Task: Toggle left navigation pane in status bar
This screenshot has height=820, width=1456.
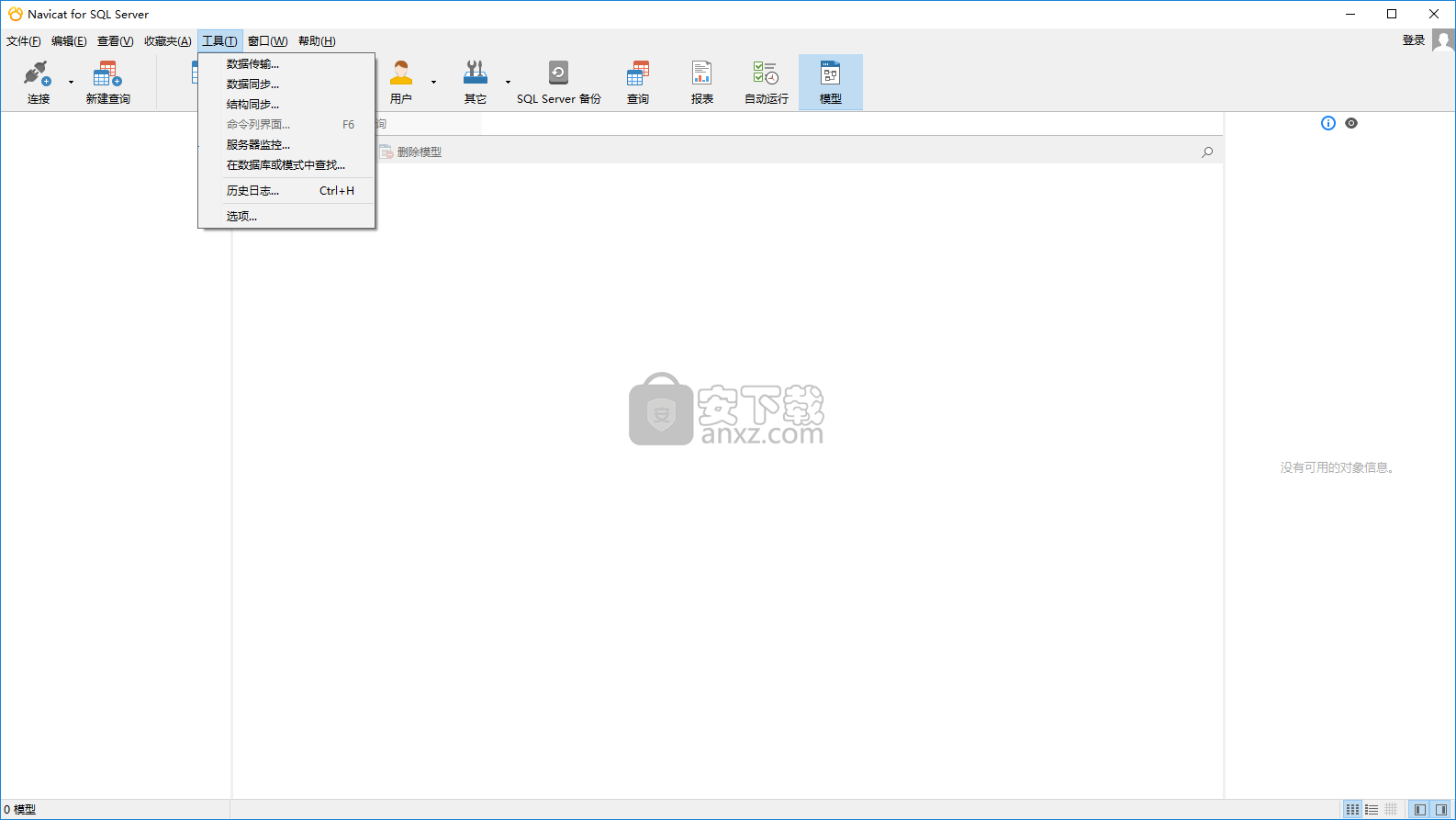Action: click(x=1420, y=809)
